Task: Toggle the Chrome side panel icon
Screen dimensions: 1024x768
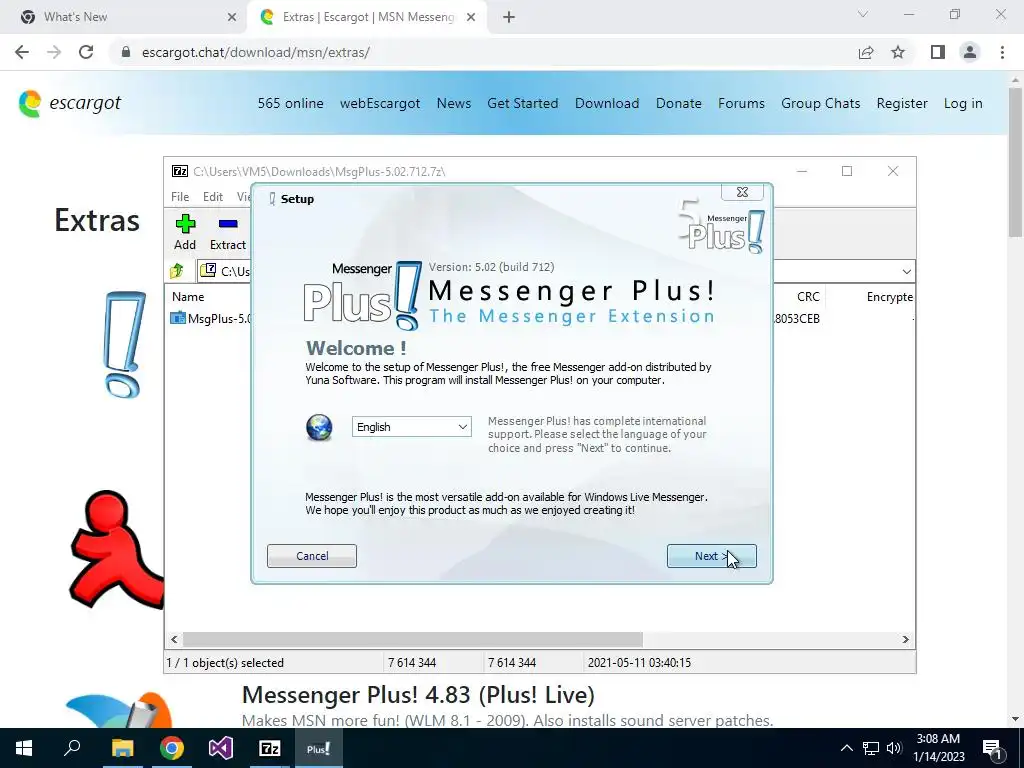Action: [x=938, y=52]
